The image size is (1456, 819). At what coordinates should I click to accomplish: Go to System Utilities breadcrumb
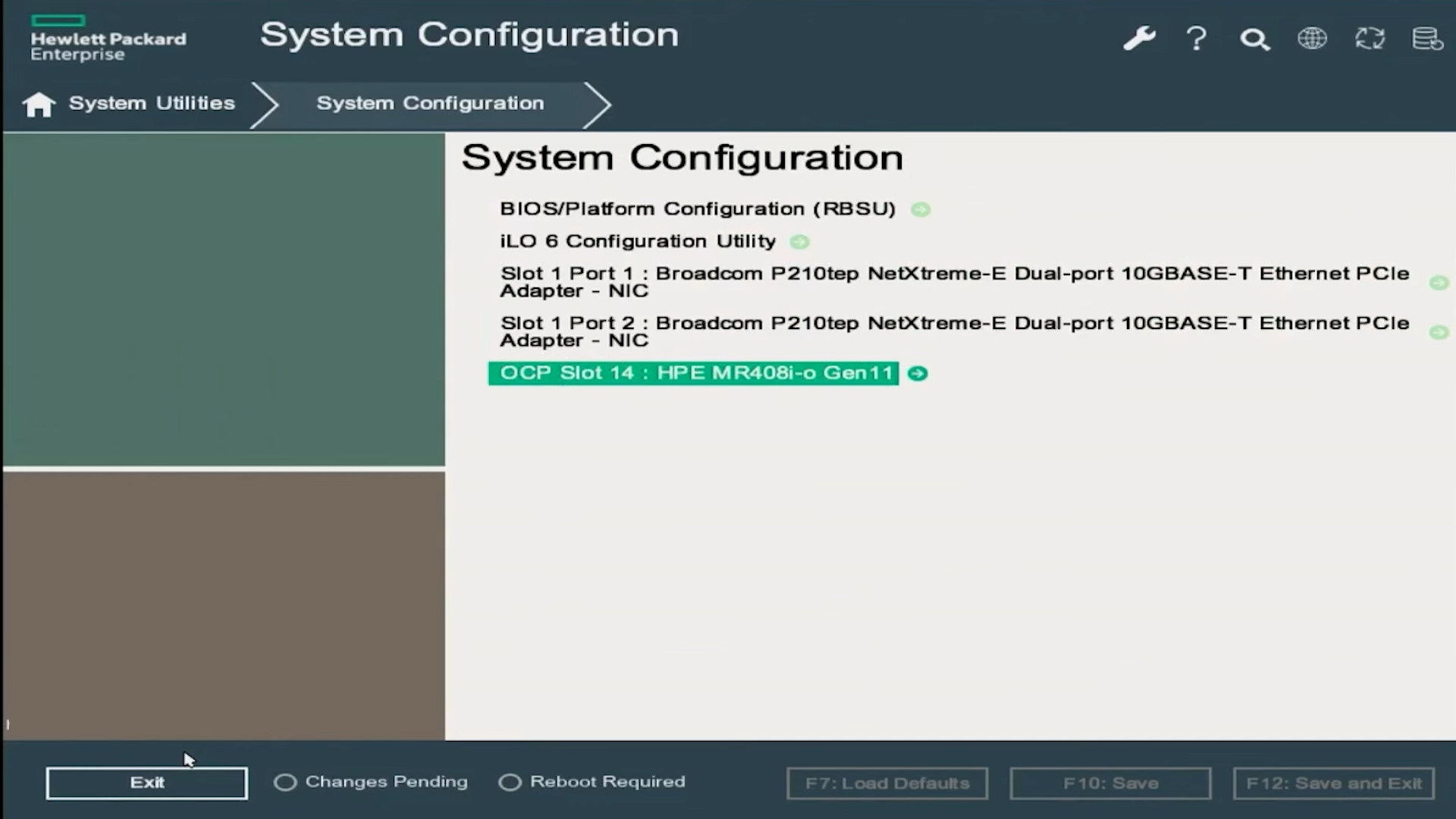click(x=152, y=103)
